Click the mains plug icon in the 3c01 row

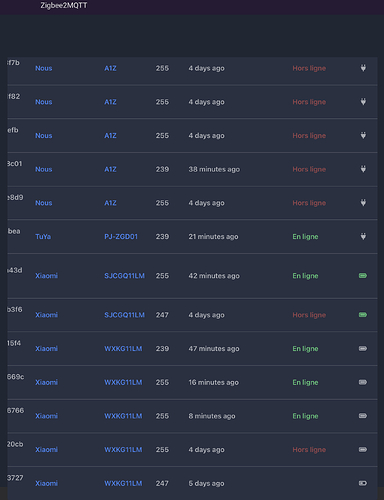click(363, 169)
